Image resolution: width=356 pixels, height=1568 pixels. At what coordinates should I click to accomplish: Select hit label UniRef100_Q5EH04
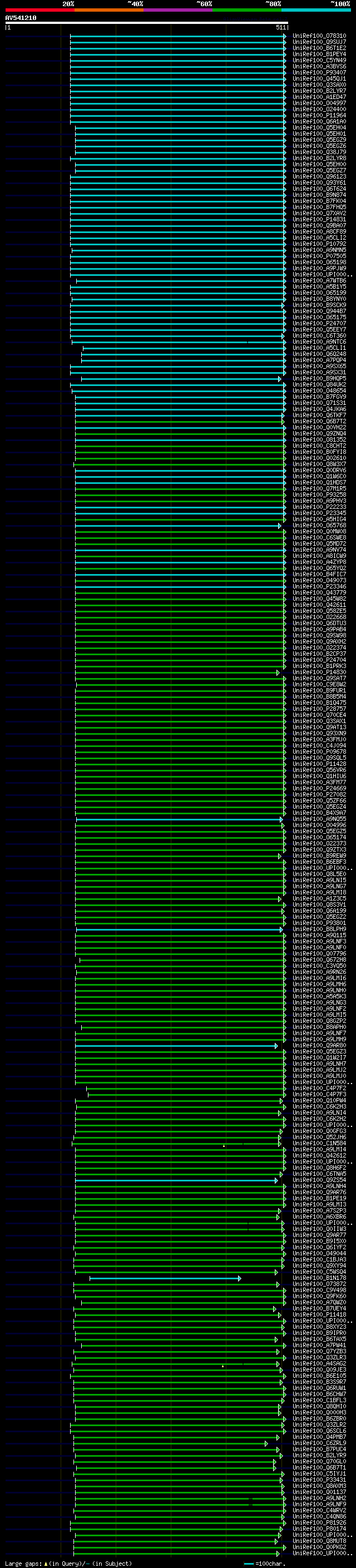(x=319, y=128)
